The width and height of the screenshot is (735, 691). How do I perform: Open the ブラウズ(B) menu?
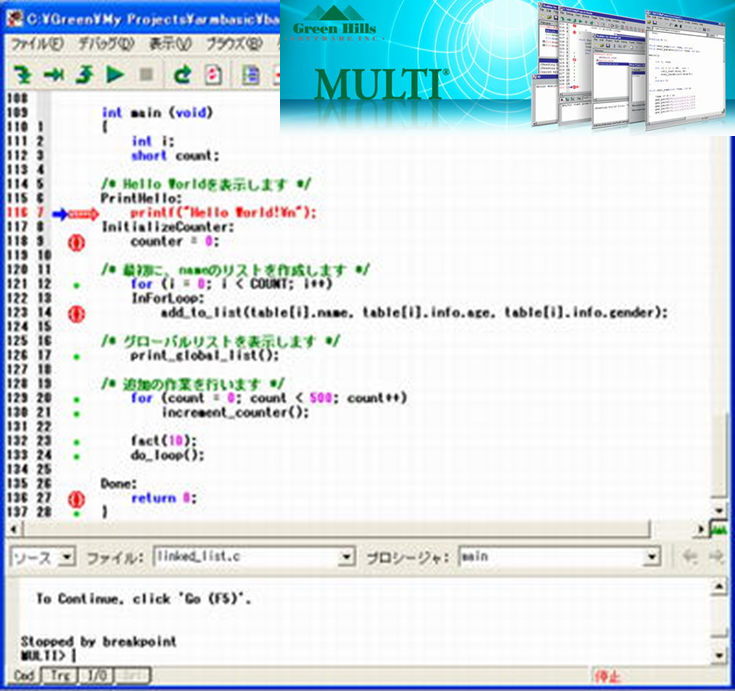coord(234,44)
